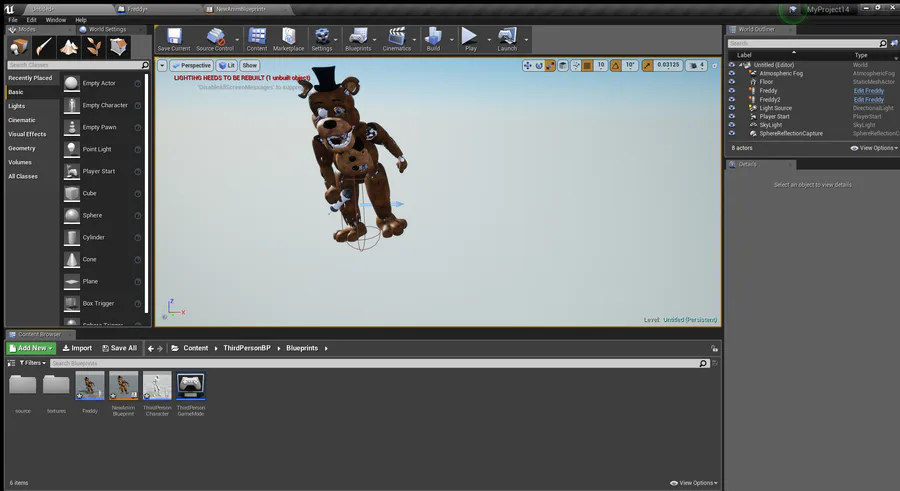The image size is (900, 491).
Task: Open the Perspective view dropdown
Action: pyautogui.click(x=192, y=65)
